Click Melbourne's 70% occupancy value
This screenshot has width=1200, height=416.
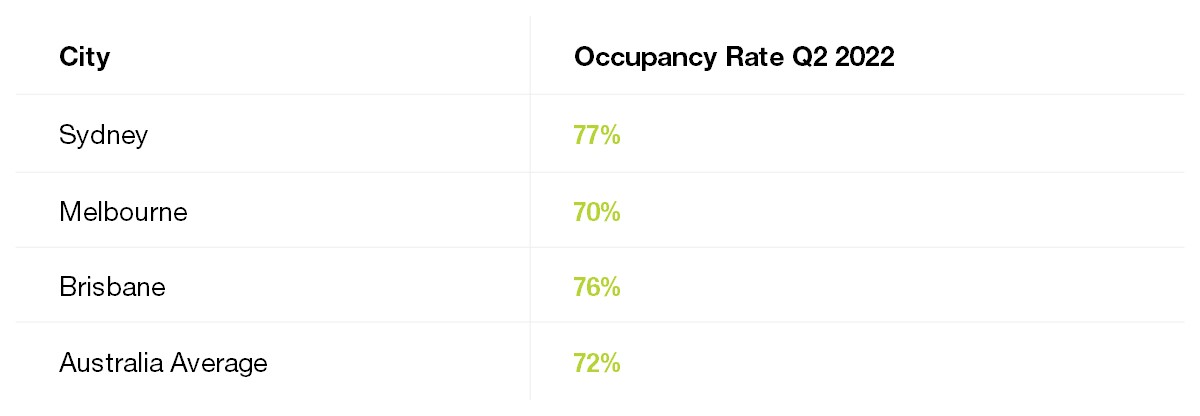click(x=597, y=212)
